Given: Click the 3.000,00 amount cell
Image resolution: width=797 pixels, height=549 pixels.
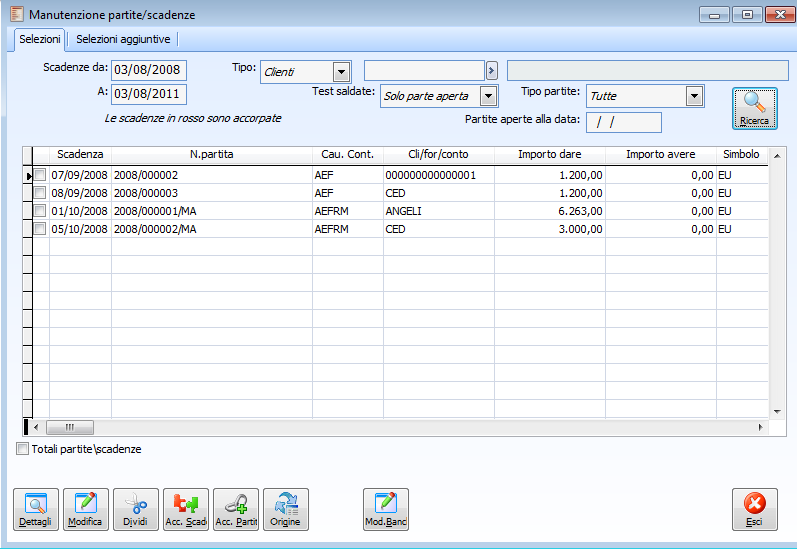Looking at the screenshot, I should (x=549, y=229).
